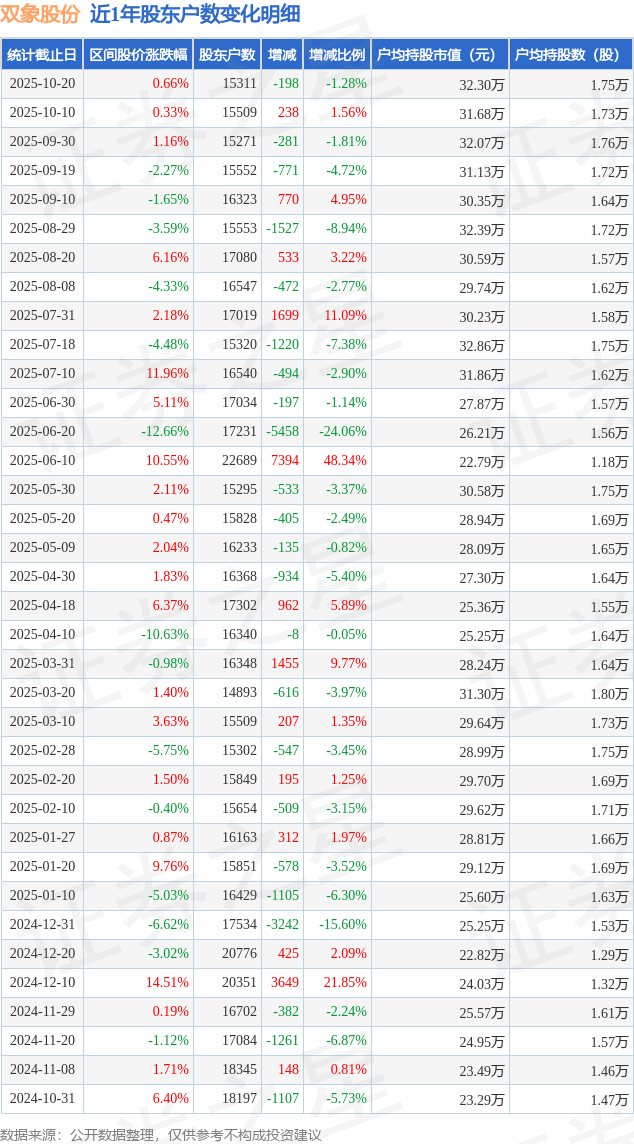Click the 数据来源 footer note text
The image size is (634, 1144).
(160, 1135)
